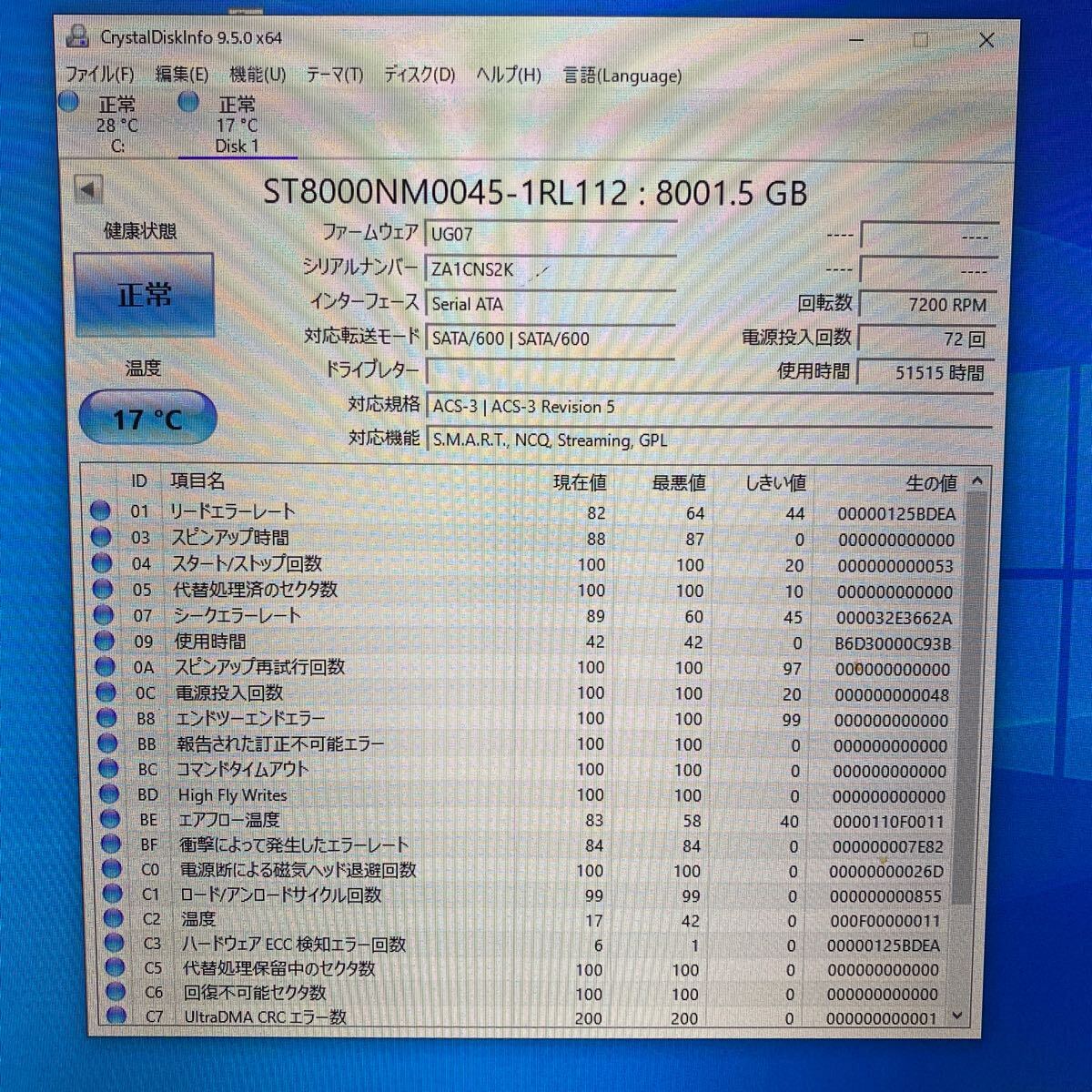The height and width of the screenshot is (1092, 1092).
Task: Click the status orb for リードエラーレート row
Action: tap(101, 511)
